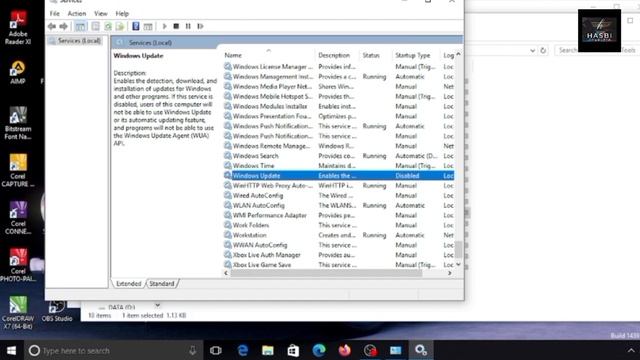Open Bitstream Font Navigator desktop icon
The image size is (640, 360).
click(18, 123)
